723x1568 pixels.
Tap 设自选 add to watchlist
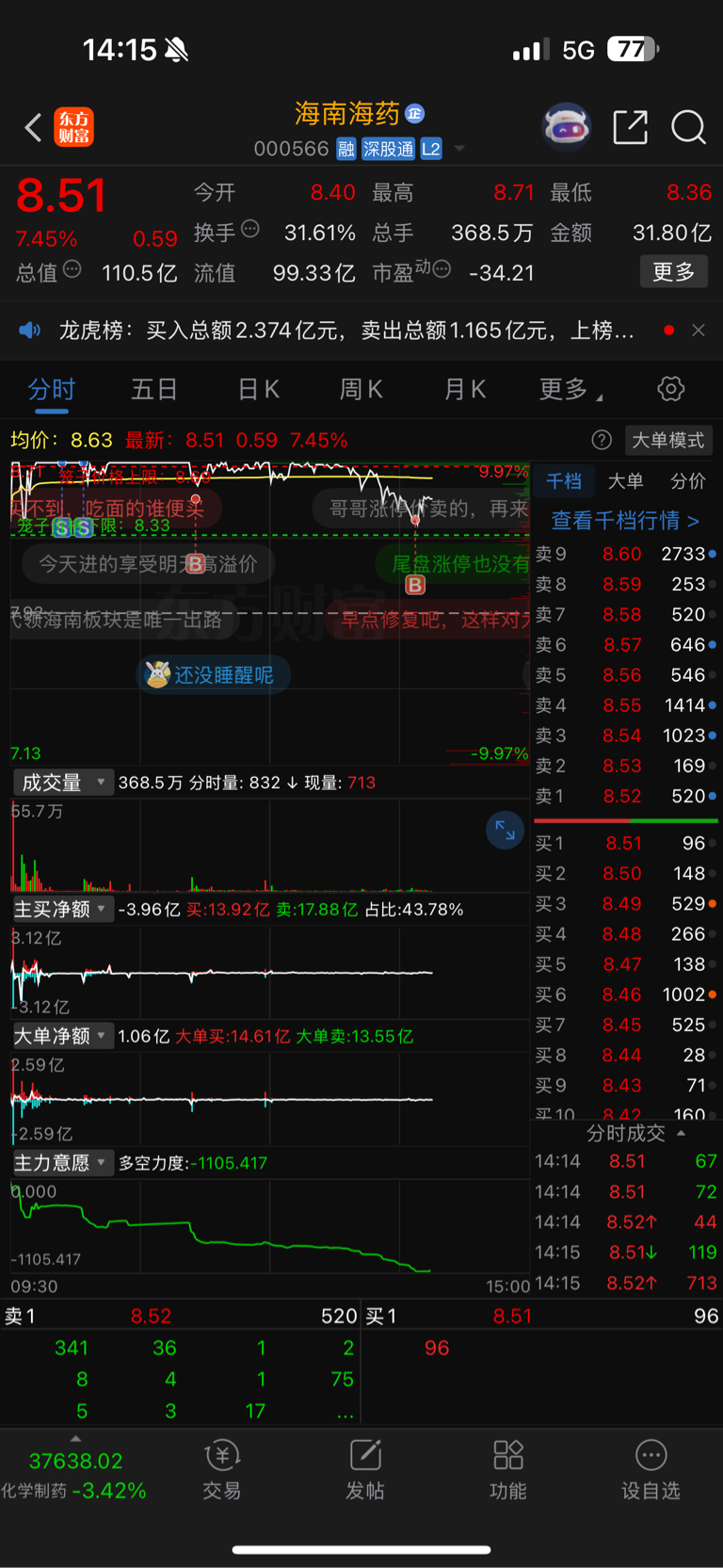651,1469
